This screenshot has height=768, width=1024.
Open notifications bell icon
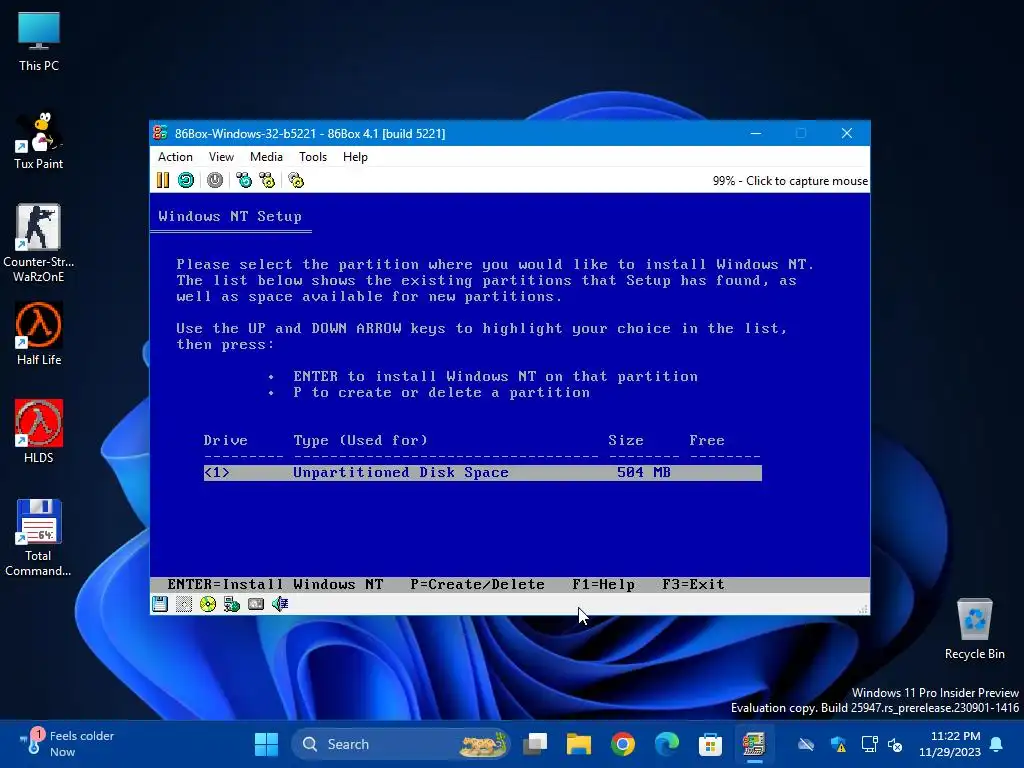[x=997, y=744]
